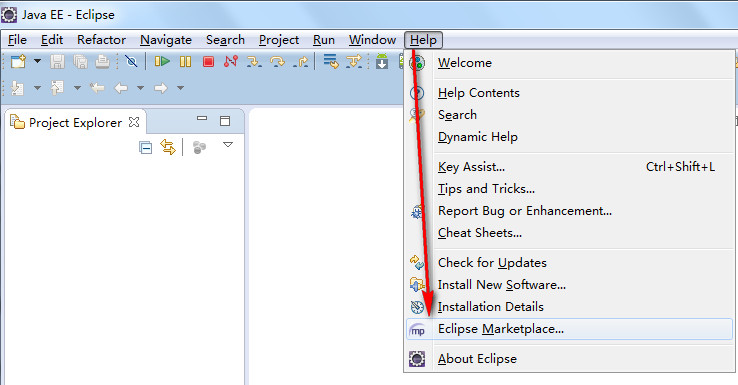This screenshot has height=385, width=738.
Task: Click the Next Annotation toolbar icon
Action: 17,88
